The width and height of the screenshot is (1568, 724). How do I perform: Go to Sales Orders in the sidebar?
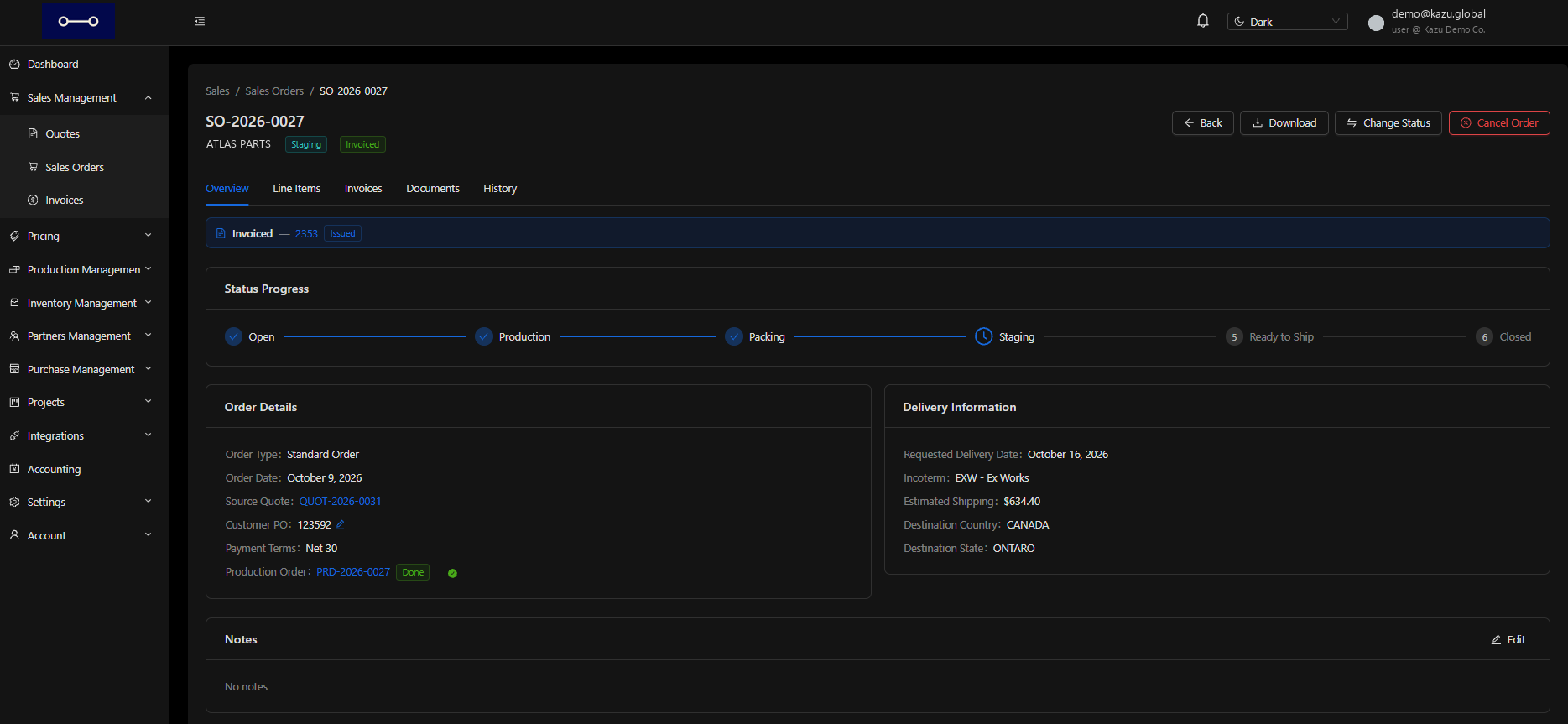(84, 167)
